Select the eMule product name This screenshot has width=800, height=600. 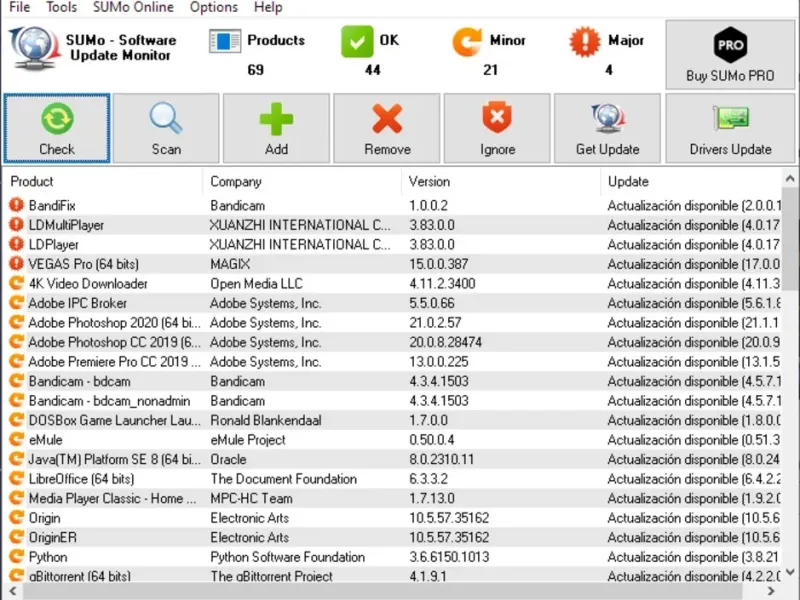(x=45, y=440)
